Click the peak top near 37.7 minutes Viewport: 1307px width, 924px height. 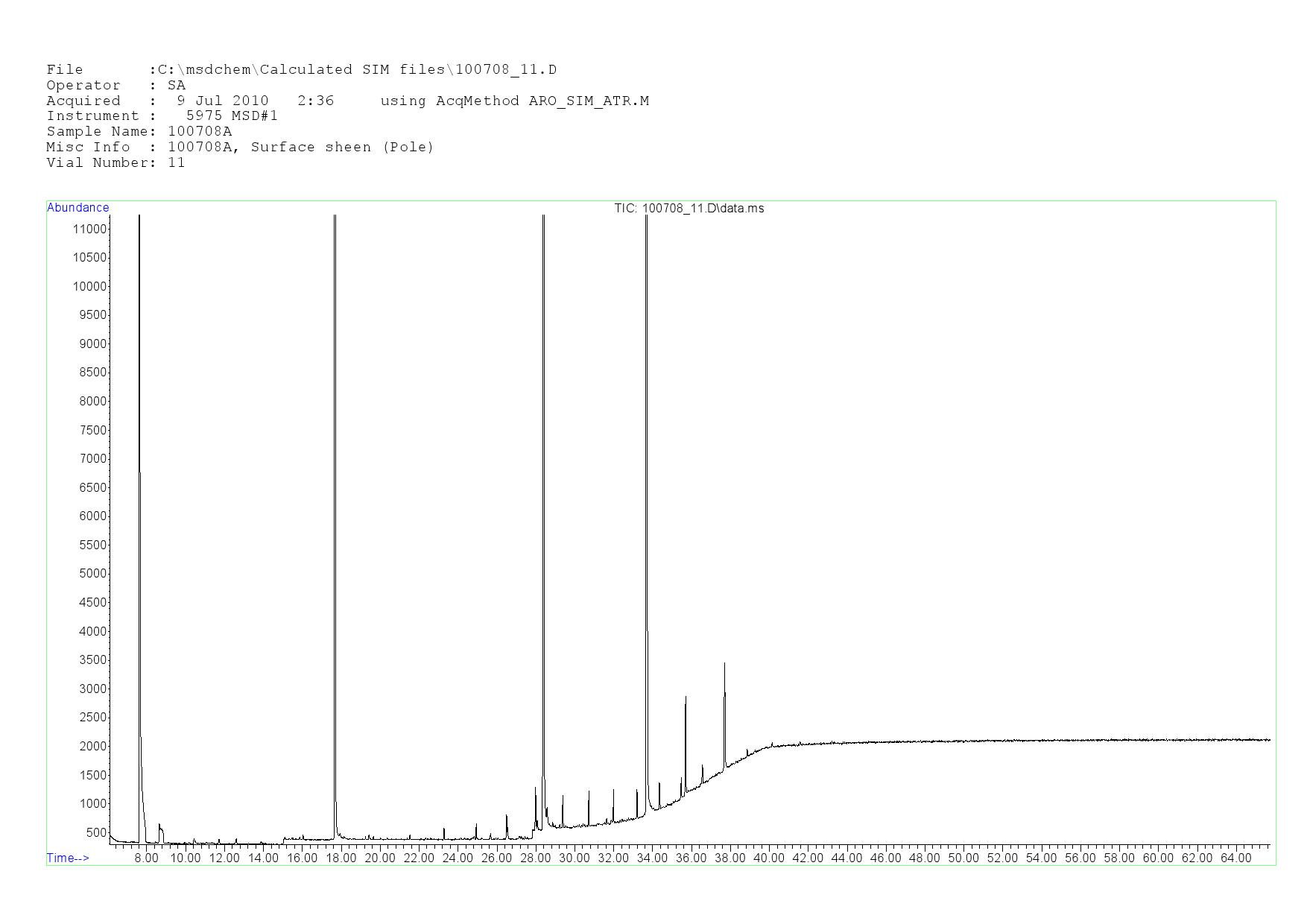(724, 665)
